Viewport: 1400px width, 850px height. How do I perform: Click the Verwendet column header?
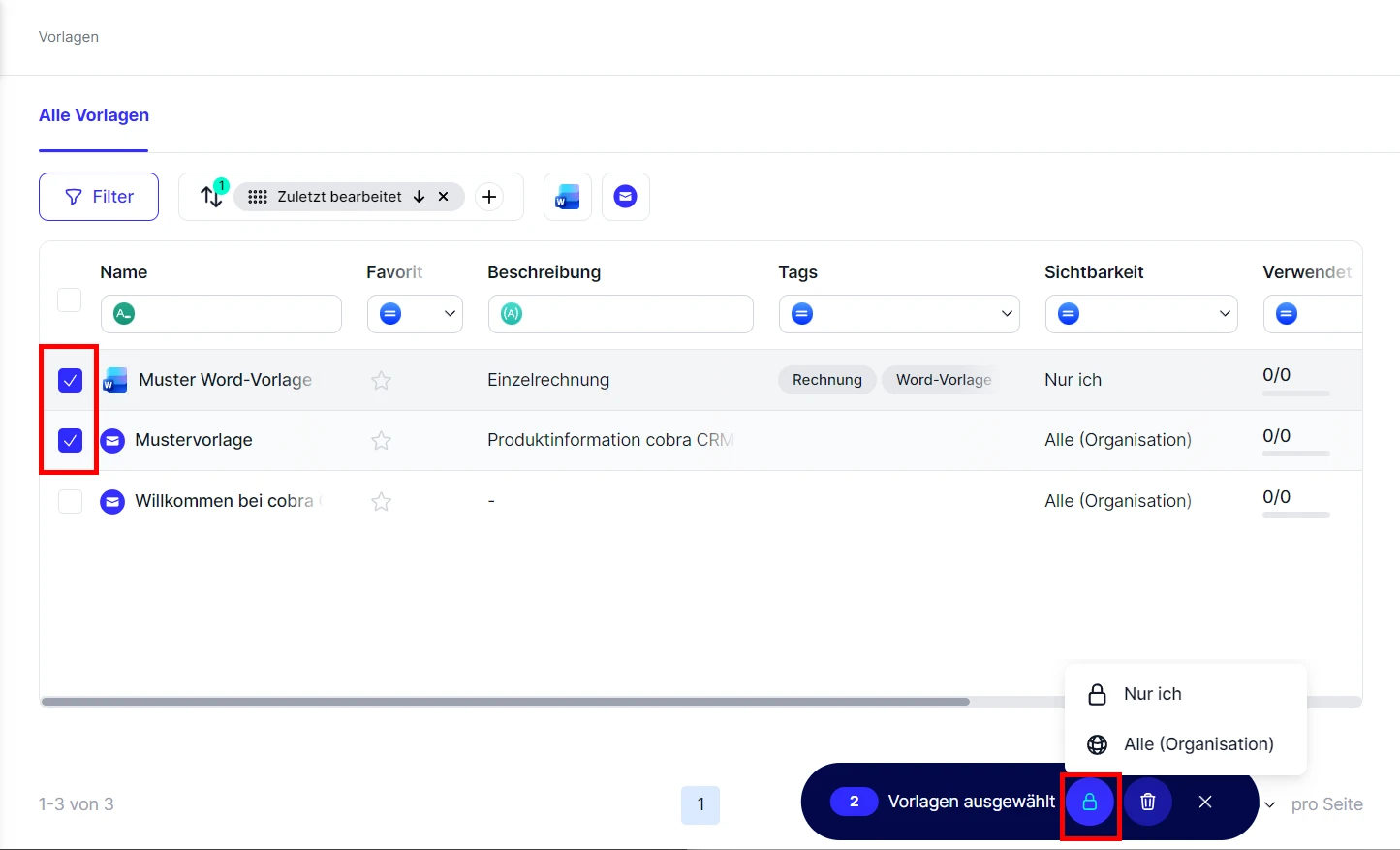click(1307, 272)
